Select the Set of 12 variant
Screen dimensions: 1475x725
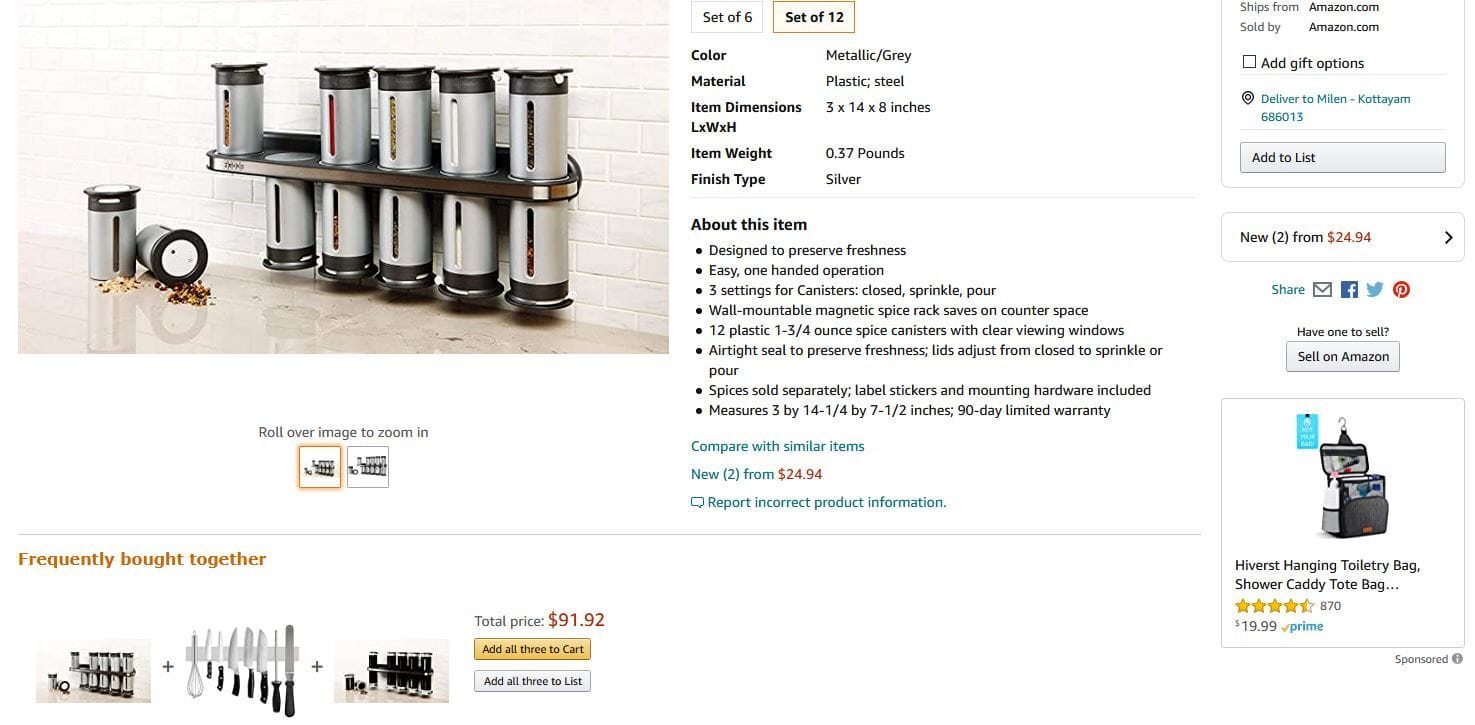(813, 17)
